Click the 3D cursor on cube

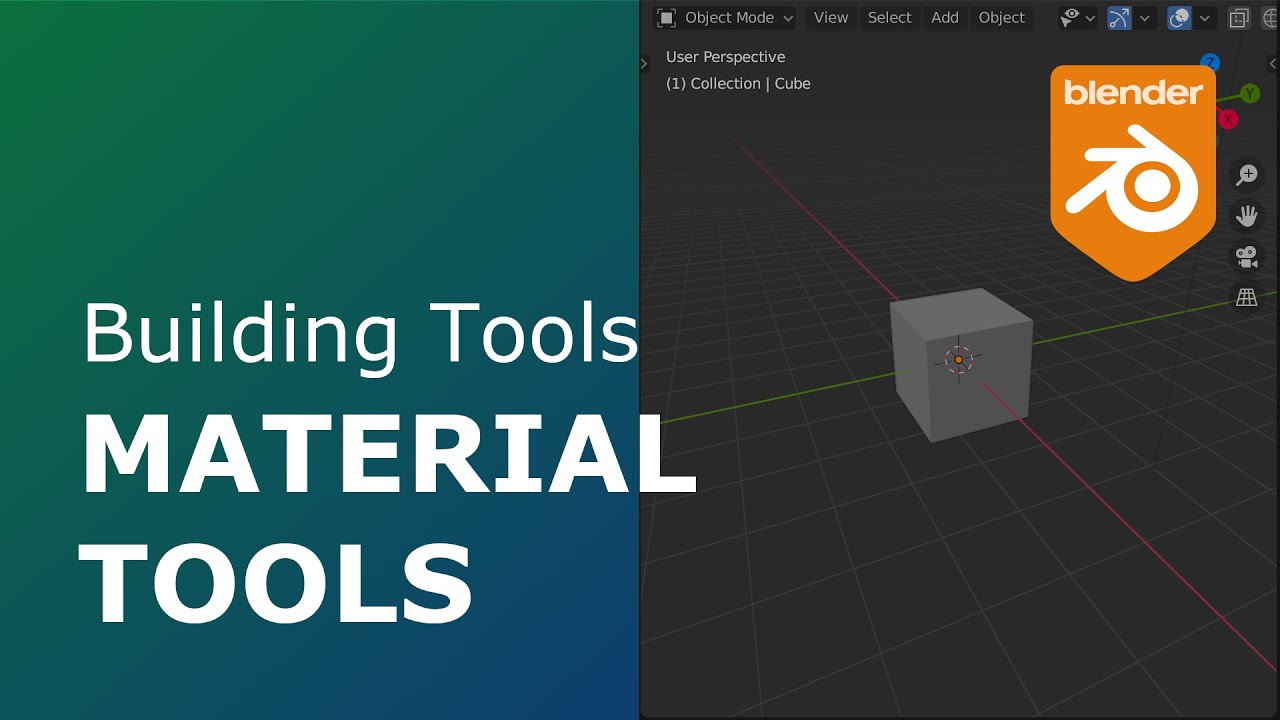coord(958,359)
